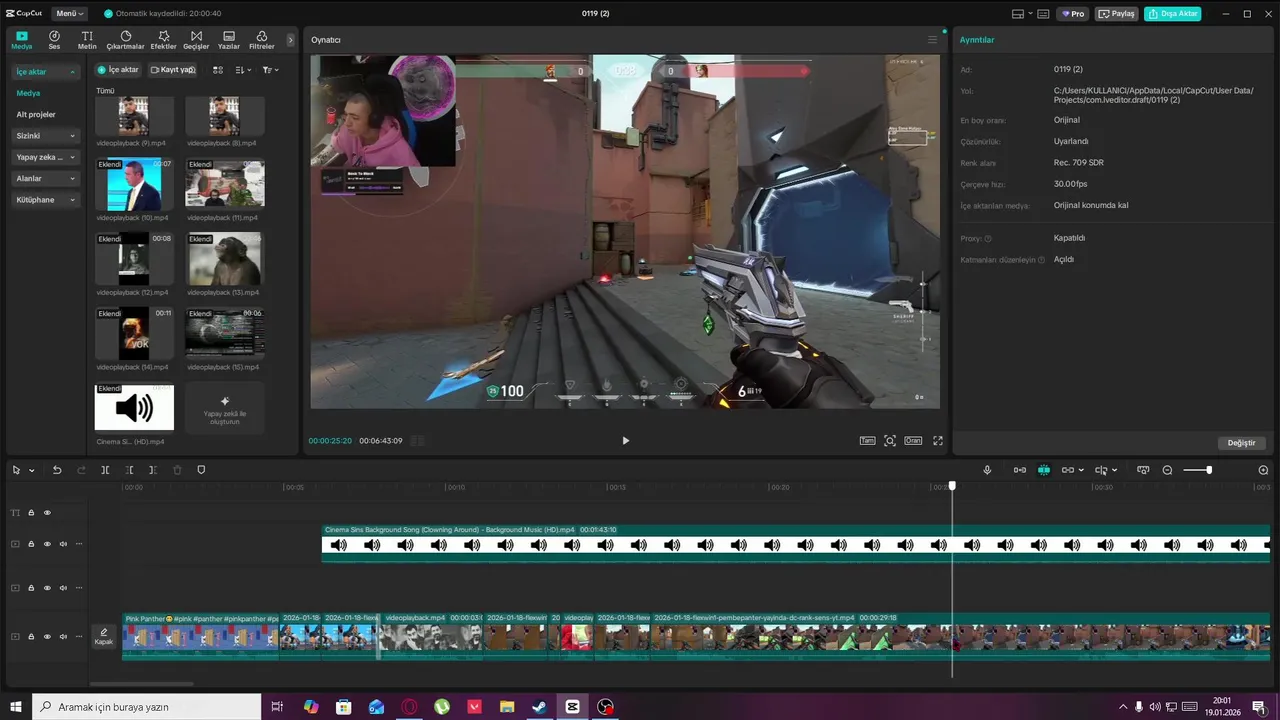Click the Pro upgrade button

pyautogui.click(x=1074, y=14)
